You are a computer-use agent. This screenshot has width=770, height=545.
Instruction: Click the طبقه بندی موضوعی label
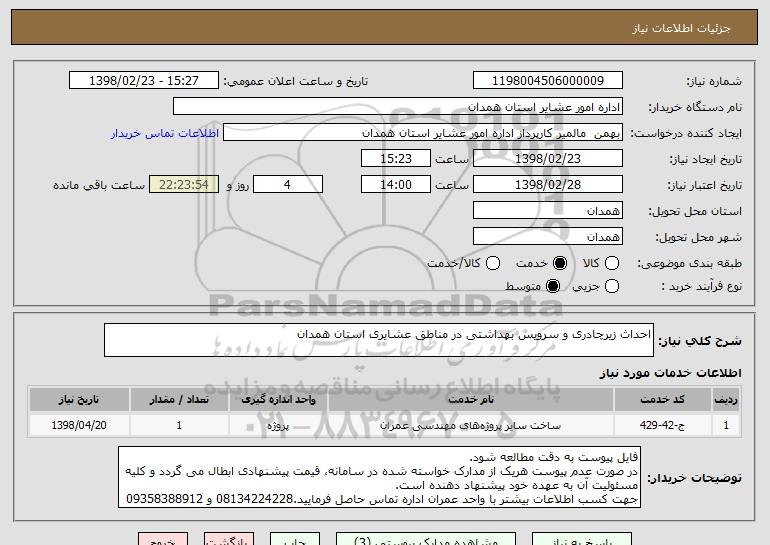click(689, 264)
